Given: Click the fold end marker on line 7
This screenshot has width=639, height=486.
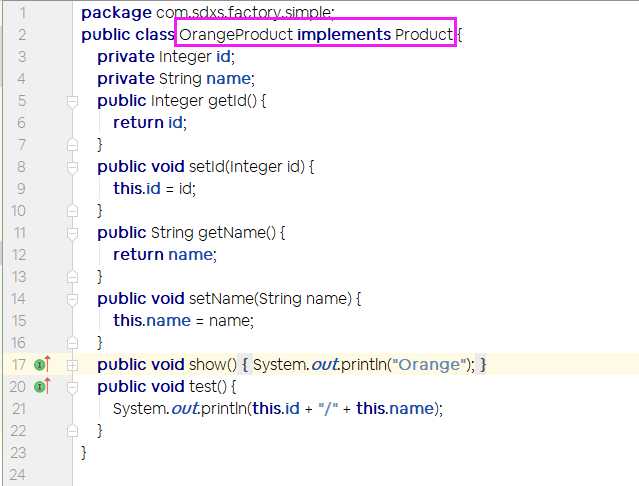Looking at the screenshot, I should [72, 145].
